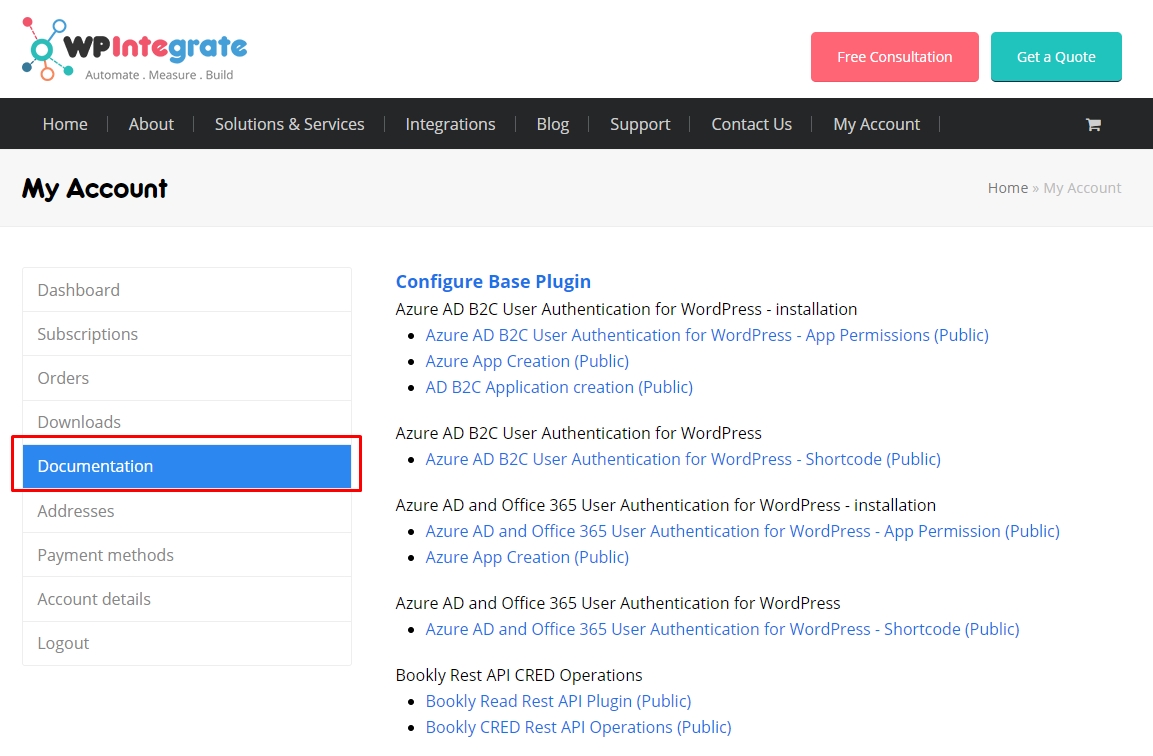Click the 'Bookly Rest API CRED Operations' text
This screenshot has width=1153, height=756.
point(518,675)
